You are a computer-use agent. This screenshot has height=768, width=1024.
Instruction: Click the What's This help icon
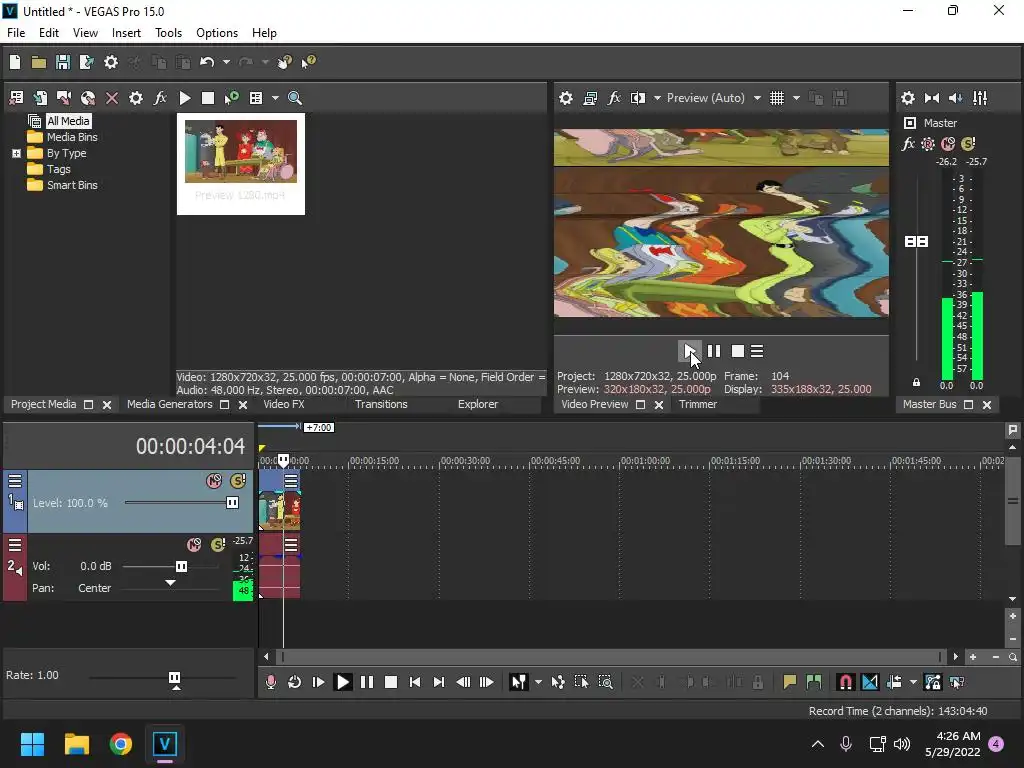pyautogui.click(x=308, y=62)
